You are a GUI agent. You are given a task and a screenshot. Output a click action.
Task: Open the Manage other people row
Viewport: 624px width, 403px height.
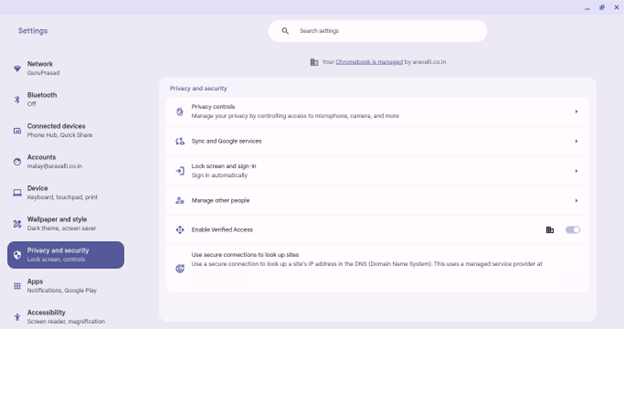point(377,201)
